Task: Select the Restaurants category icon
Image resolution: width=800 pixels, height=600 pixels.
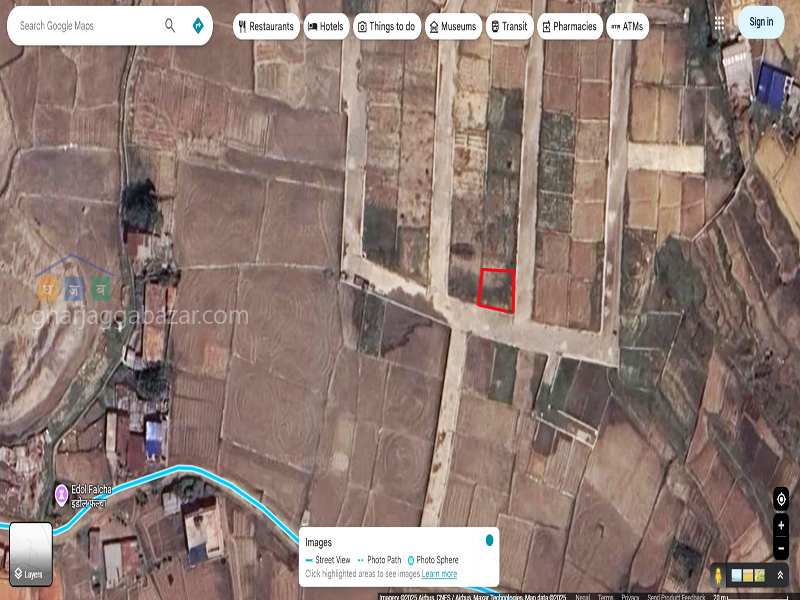Action: click(241, 26)
